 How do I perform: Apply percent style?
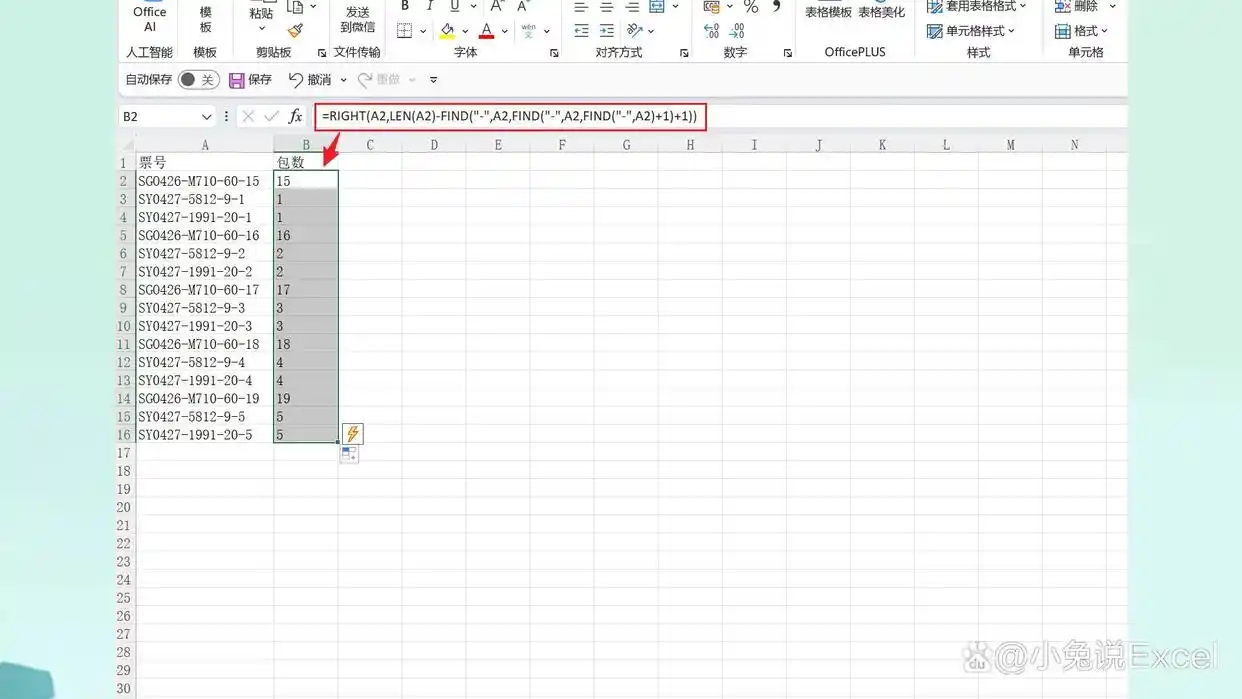[x=751, y=7]
